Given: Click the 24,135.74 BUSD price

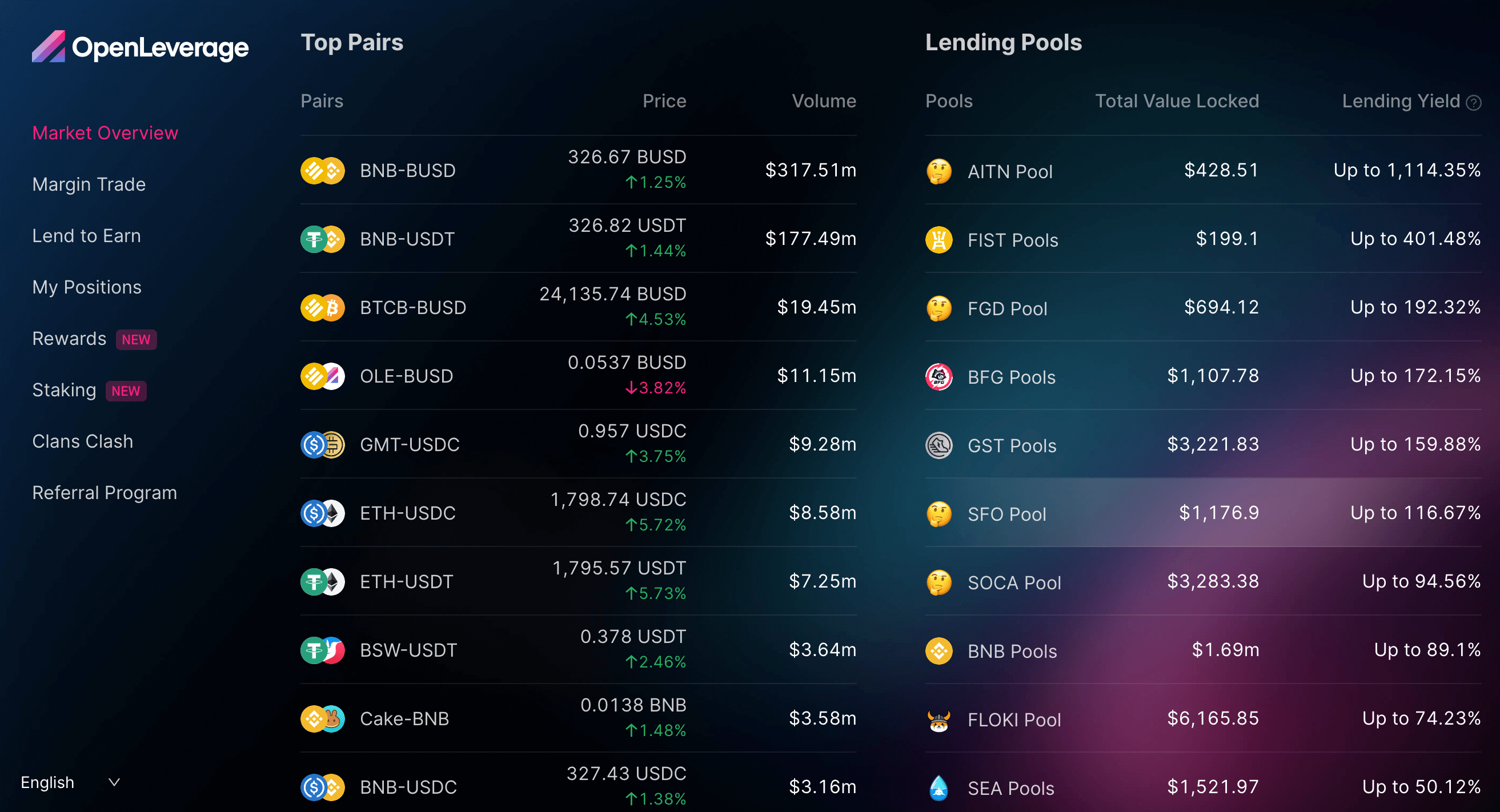Looking at the screenshot, I should click(x=612, y=295).
